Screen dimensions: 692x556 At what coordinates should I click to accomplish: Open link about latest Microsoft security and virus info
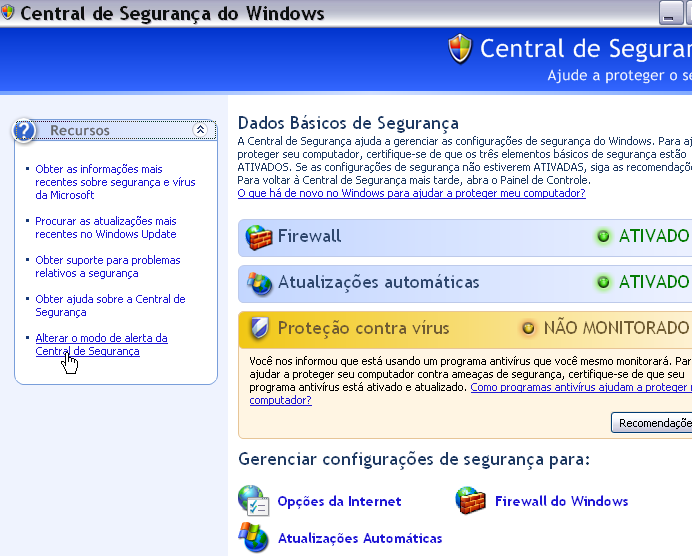click(115, 182)
